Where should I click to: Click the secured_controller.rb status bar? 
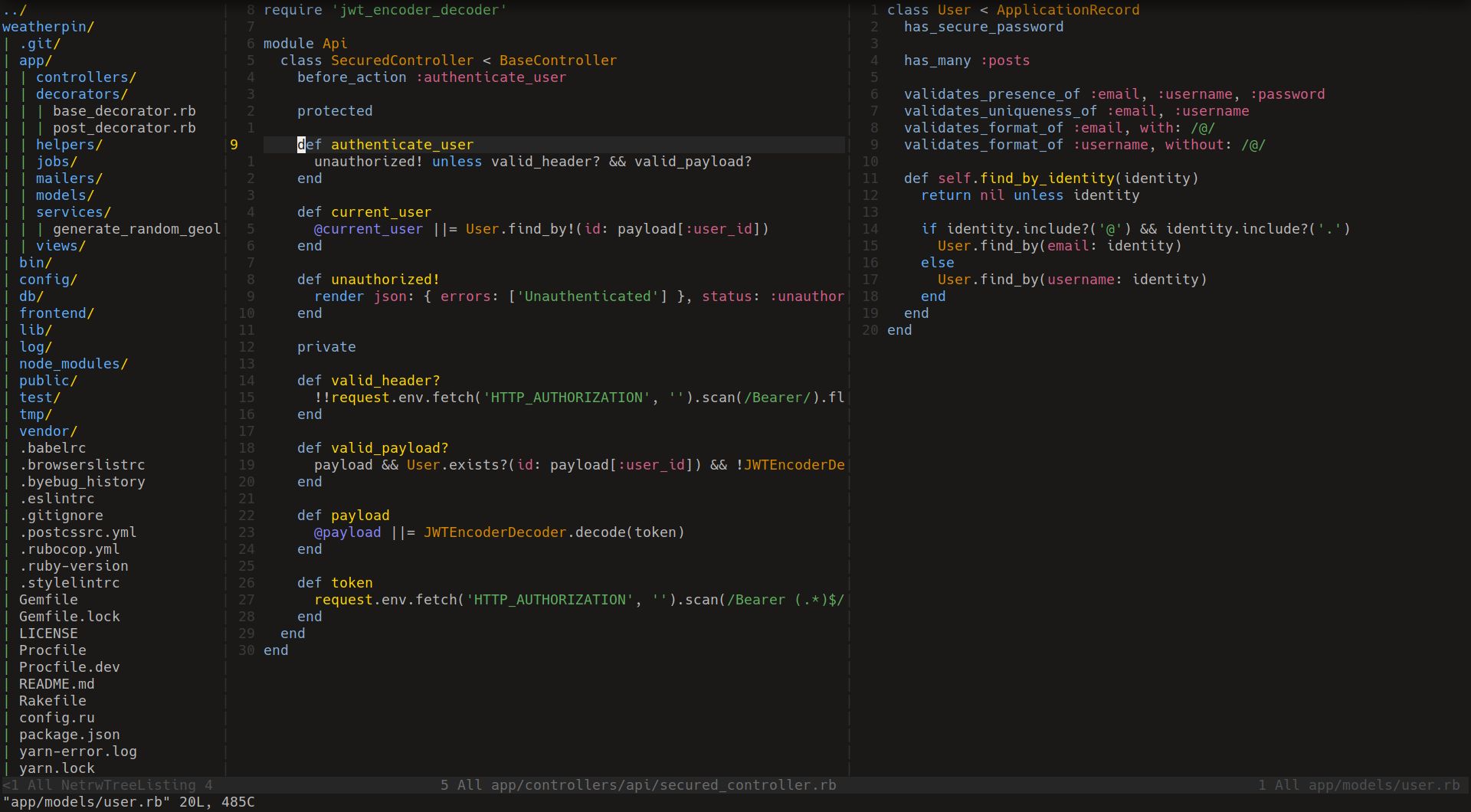[638, 784]
